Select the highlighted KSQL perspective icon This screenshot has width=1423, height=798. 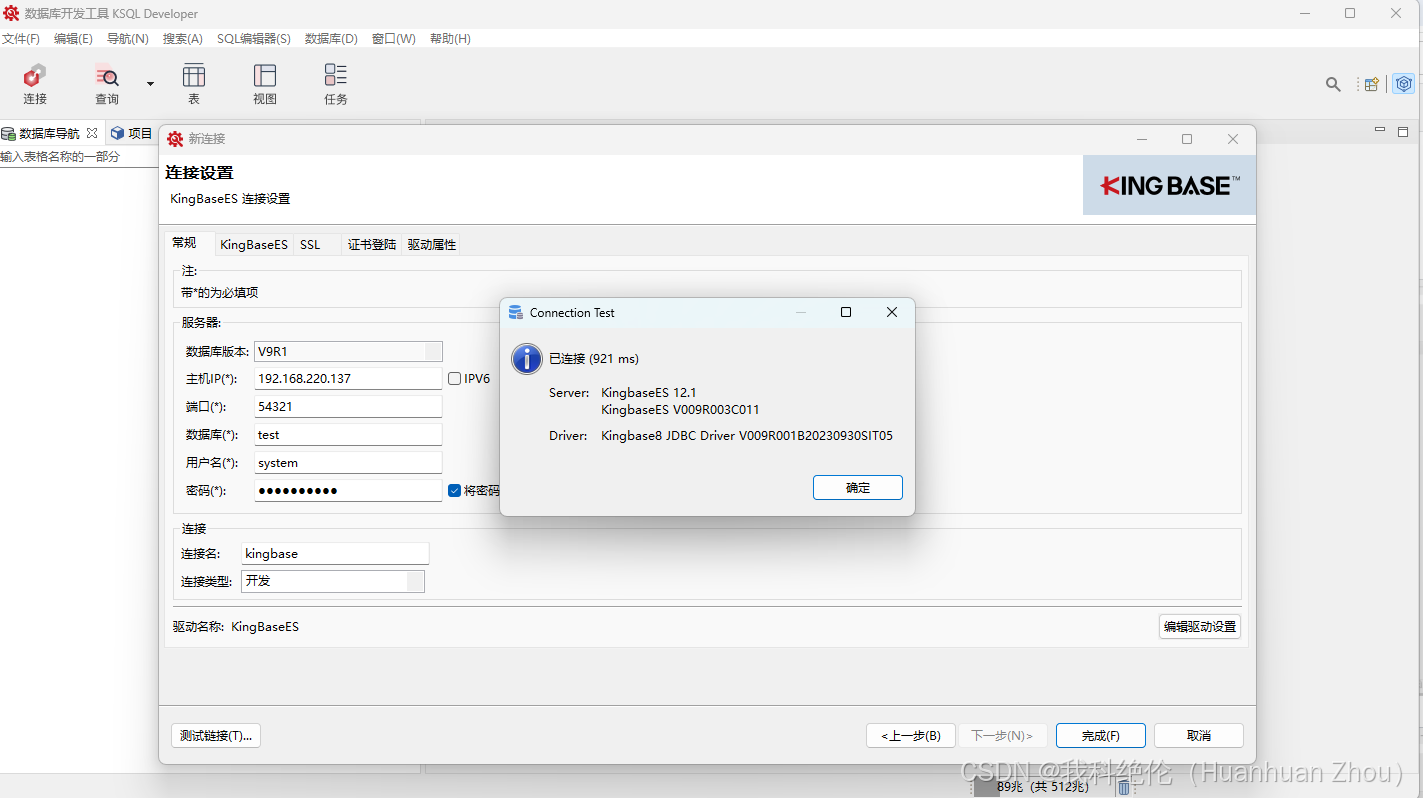[1404, 84]
